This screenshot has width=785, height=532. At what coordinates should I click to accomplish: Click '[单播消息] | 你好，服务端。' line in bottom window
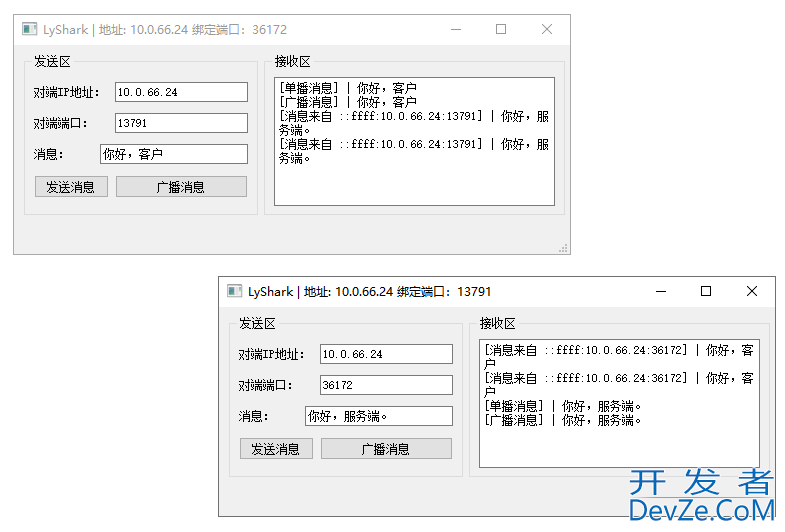tap(563, 406)
